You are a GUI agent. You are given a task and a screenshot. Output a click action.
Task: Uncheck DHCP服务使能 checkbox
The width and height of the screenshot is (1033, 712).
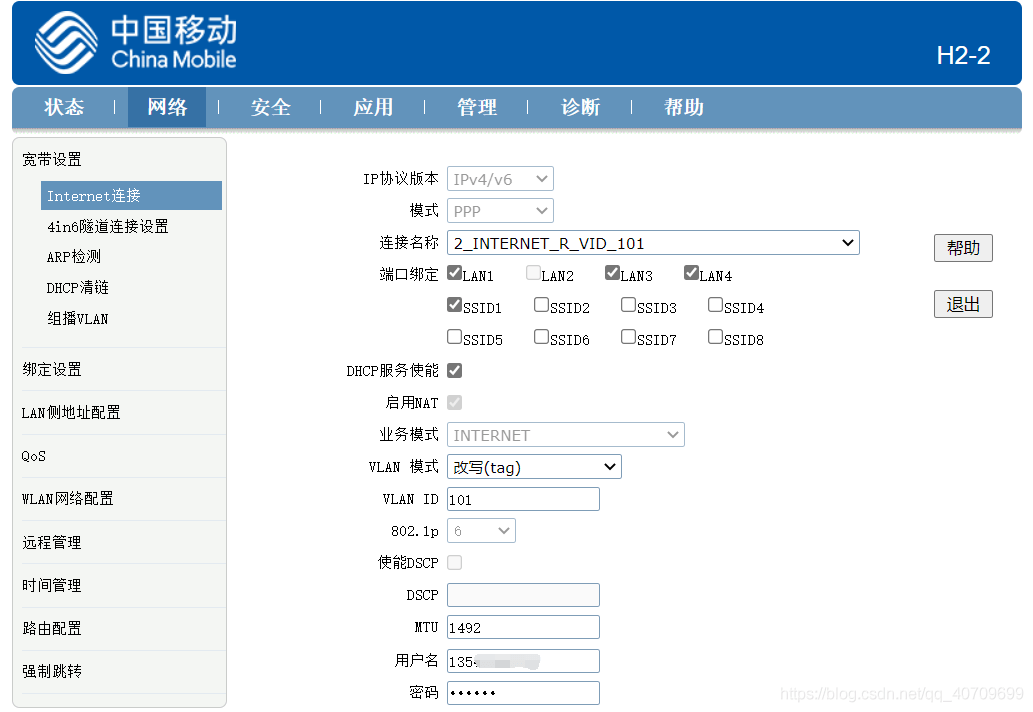(455, 370)
